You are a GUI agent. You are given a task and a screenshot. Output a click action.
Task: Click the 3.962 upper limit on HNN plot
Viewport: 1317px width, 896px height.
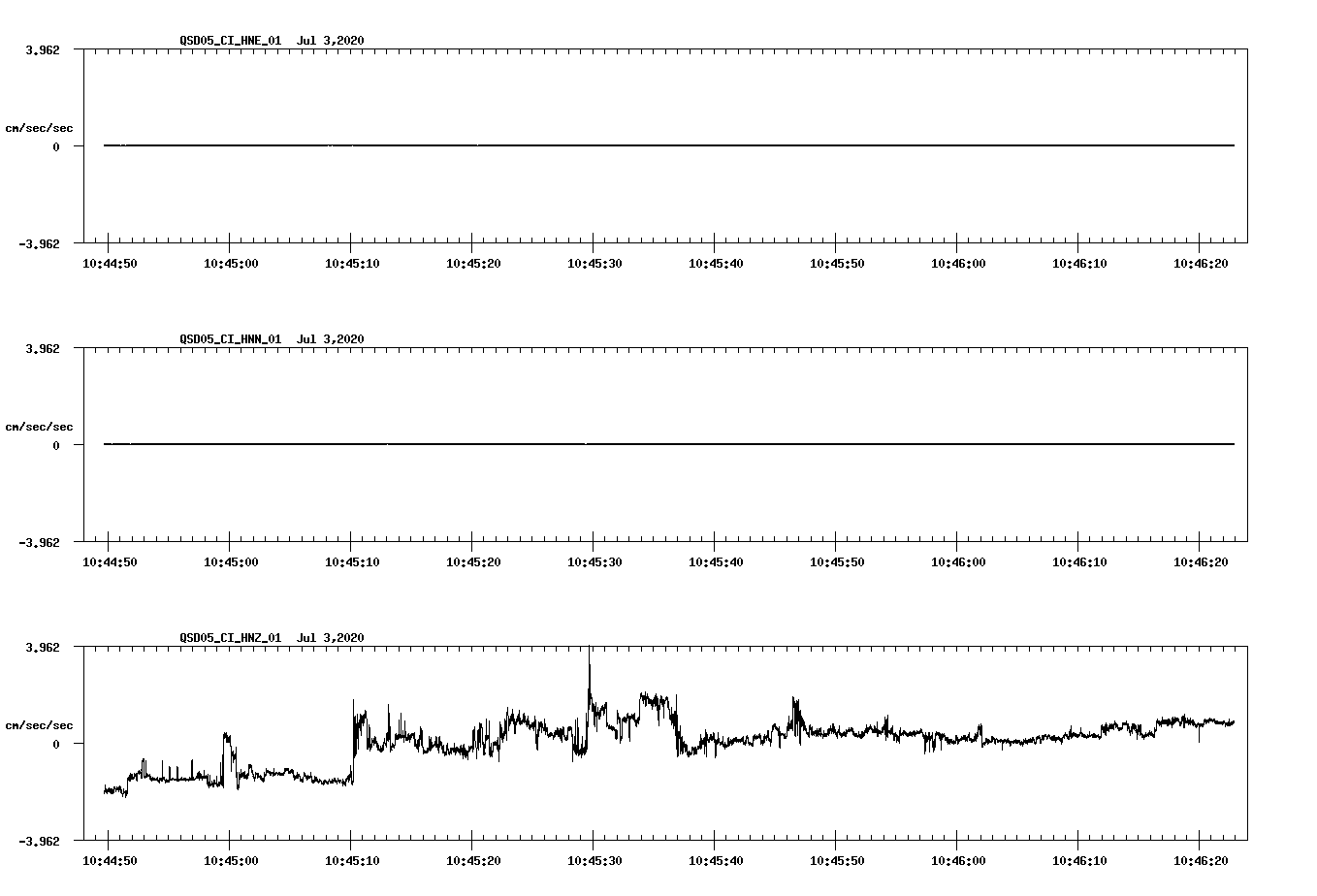tap(42, 348)
